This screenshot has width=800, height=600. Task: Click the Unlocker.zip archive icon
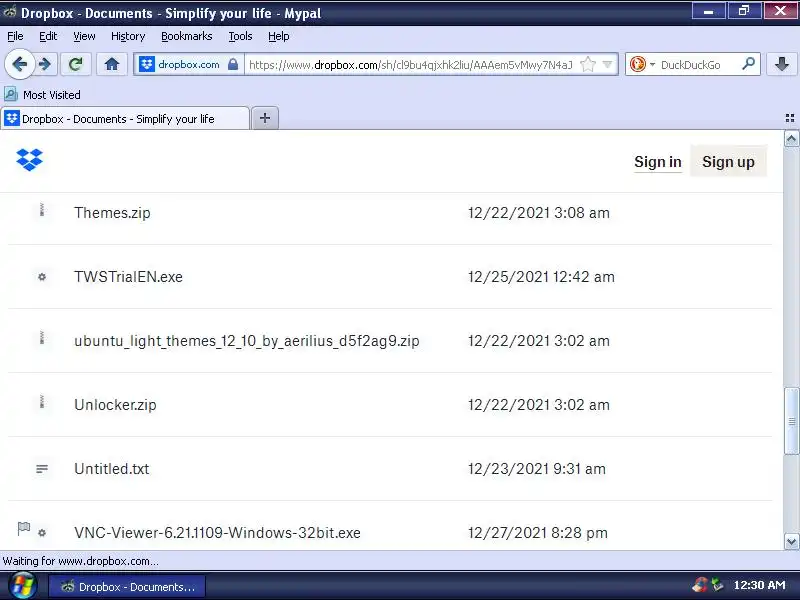pos(42,402)
